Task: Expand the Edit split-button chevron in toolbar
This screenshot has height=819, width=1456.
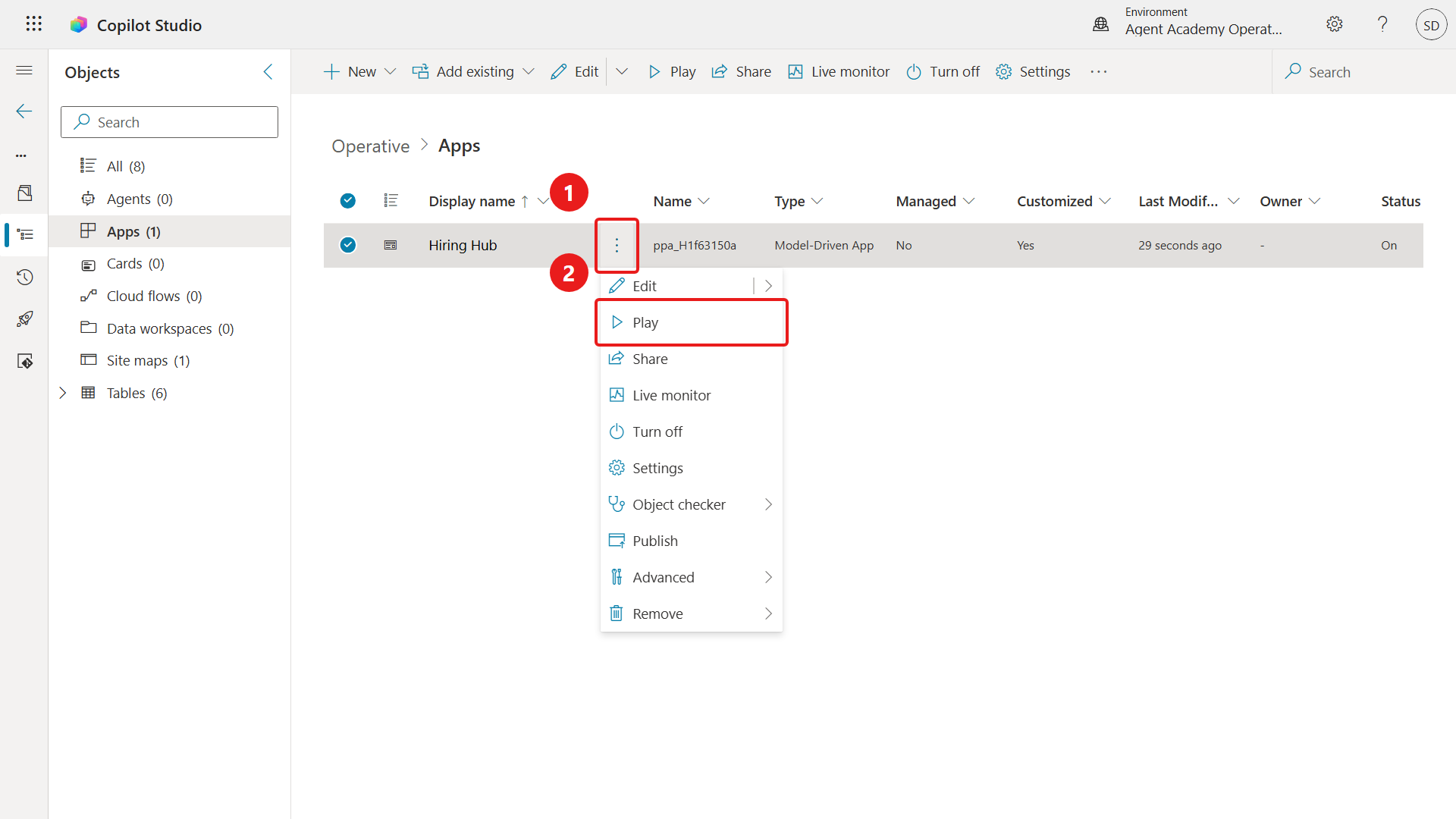Action: click(x=622, y=71)
